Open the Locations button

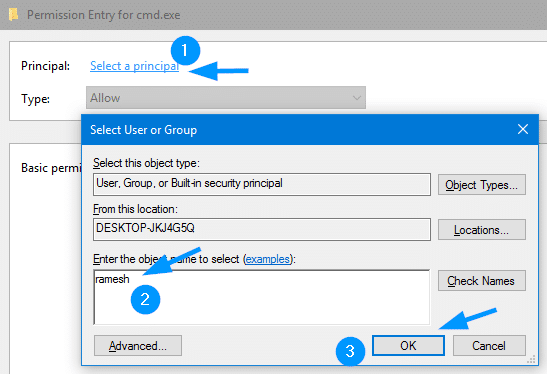(481, 230)
